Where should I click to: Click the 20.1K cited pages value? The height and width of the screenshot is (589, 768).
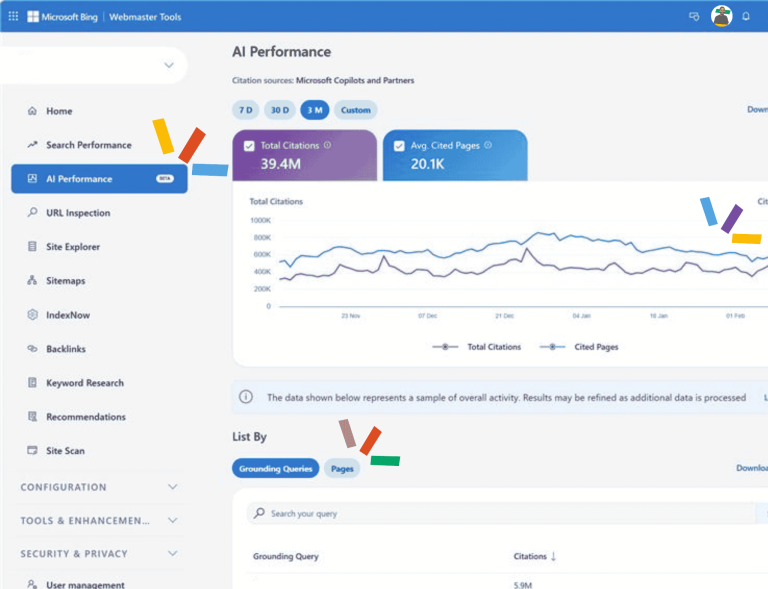click(427, 164)
